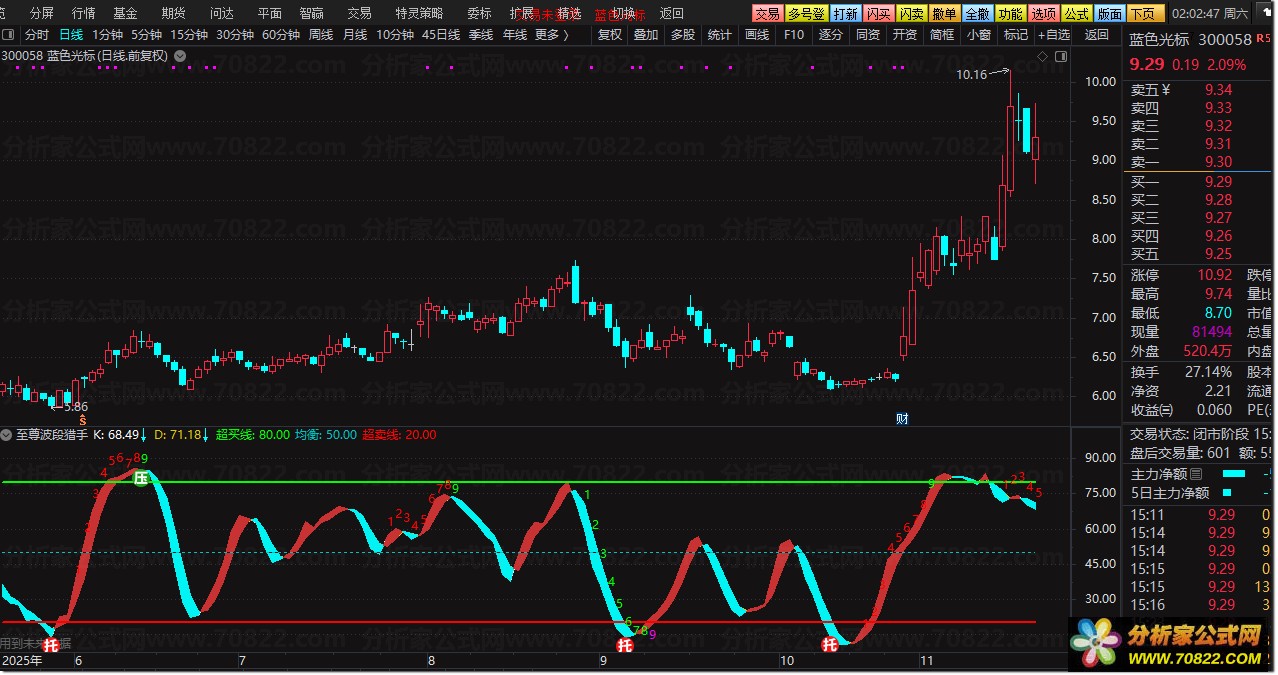Open the 分屏 menu
1278x675 pixels.
[42, 14]
